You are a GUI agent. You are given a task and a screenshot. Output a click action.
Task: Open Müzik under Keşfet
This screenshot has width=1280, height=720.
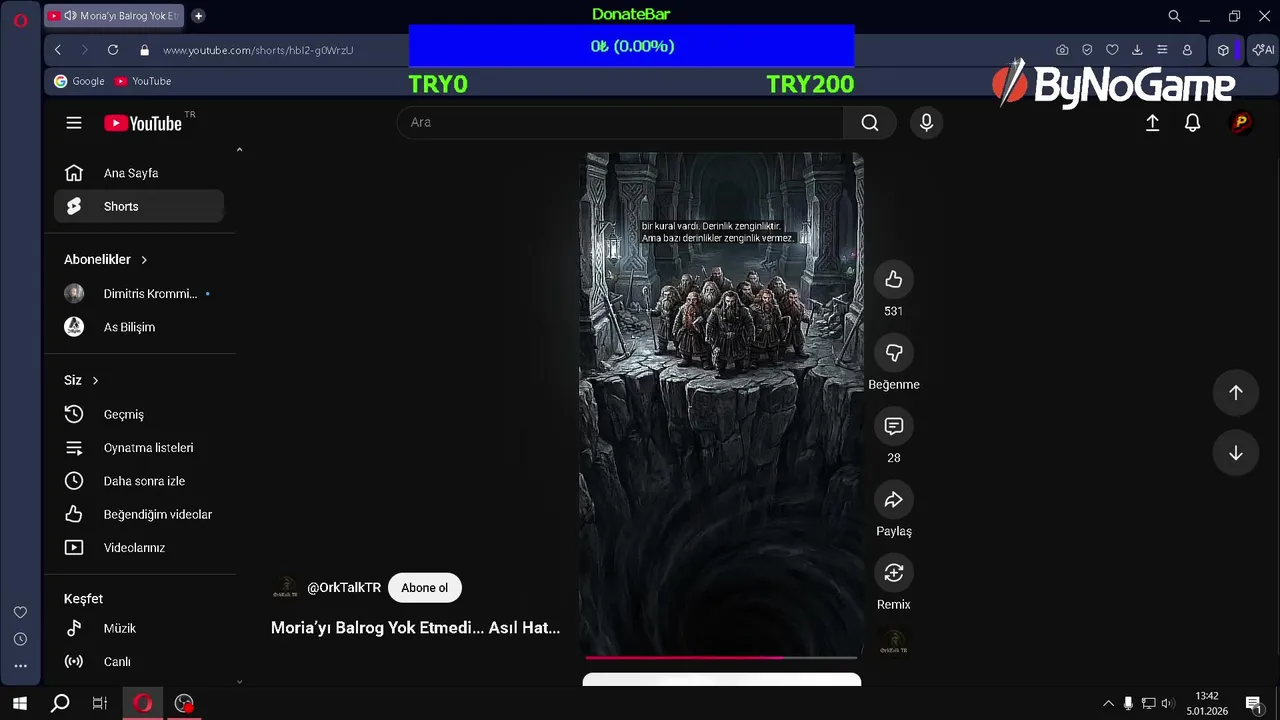pyautogui.click(x=139, y=628)
